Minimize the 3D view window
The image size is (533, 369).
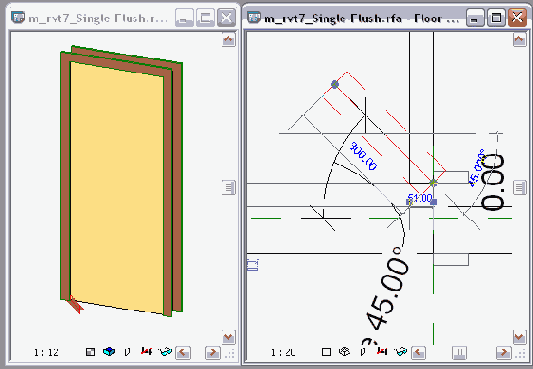coord(184,17)
